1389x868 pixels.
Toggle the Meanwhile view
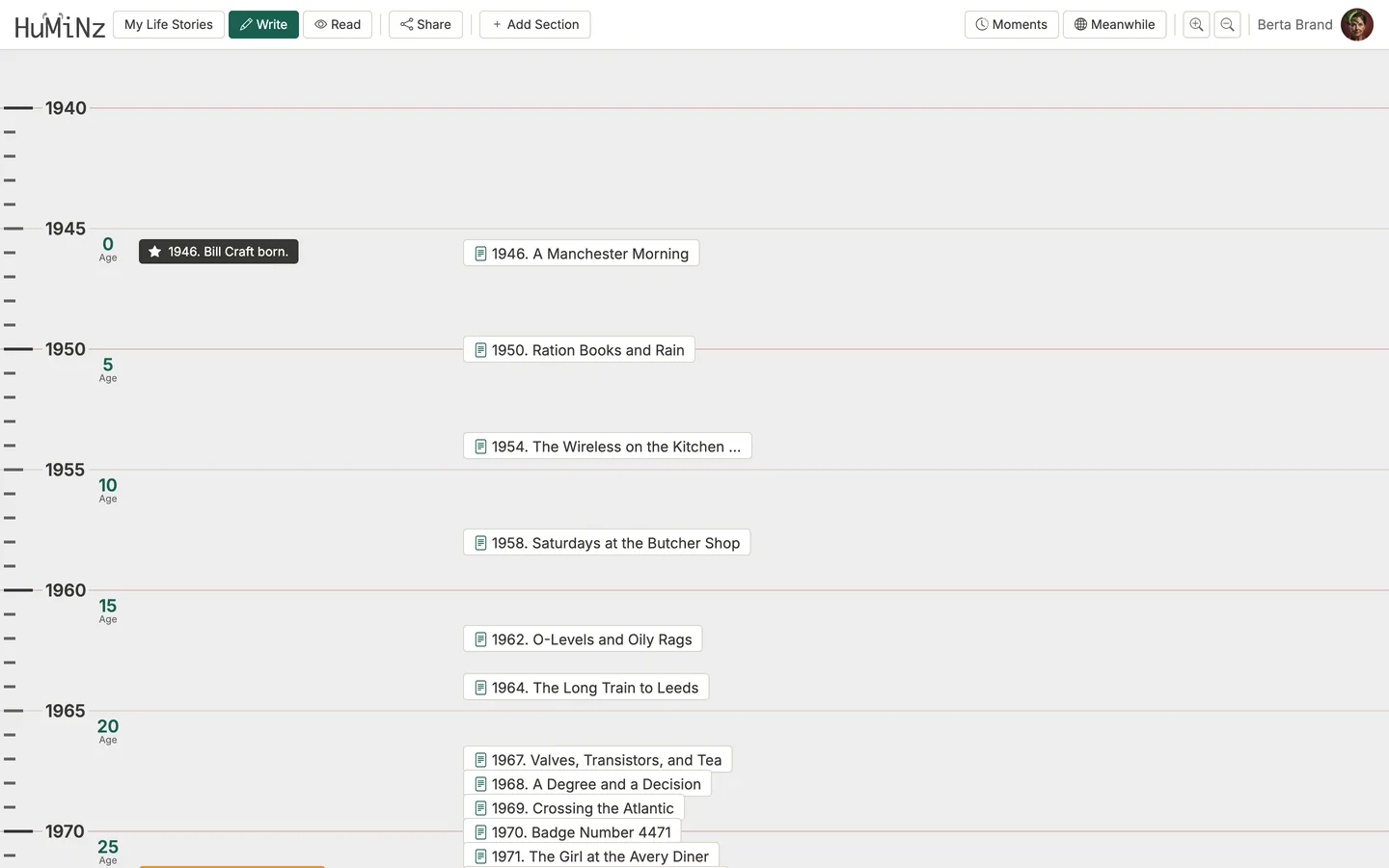click(1115, 24)
